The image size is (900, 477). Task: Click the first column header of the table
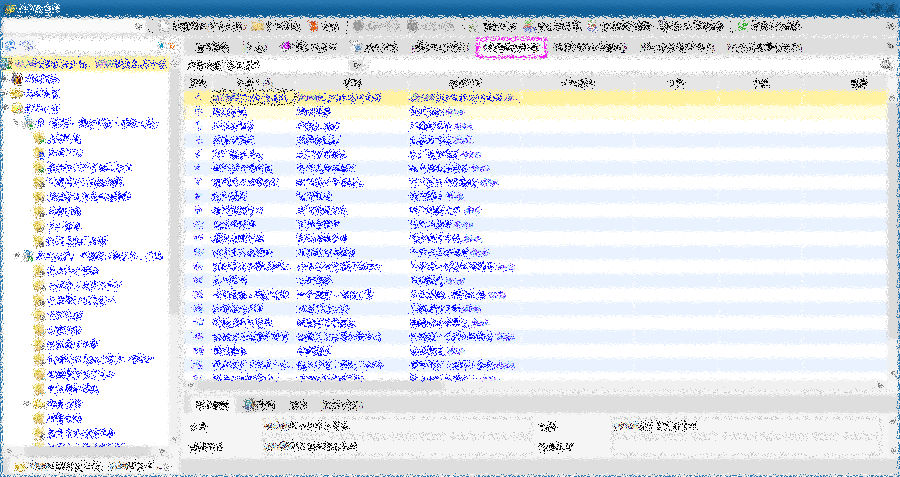[198, 82]
